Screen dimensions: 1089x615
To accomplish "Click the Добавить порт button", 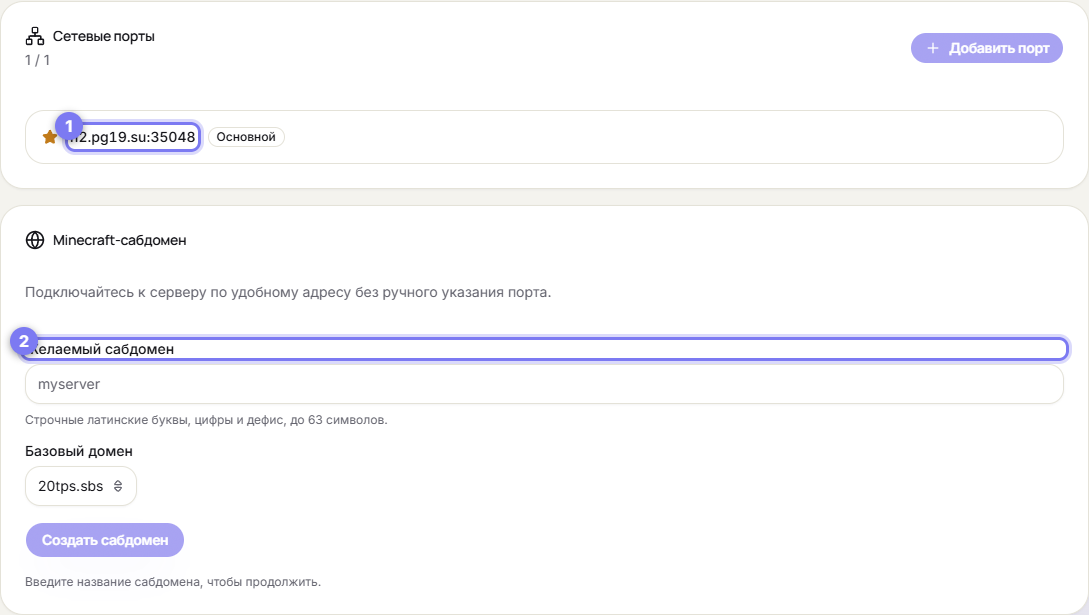I will point(986,48).
